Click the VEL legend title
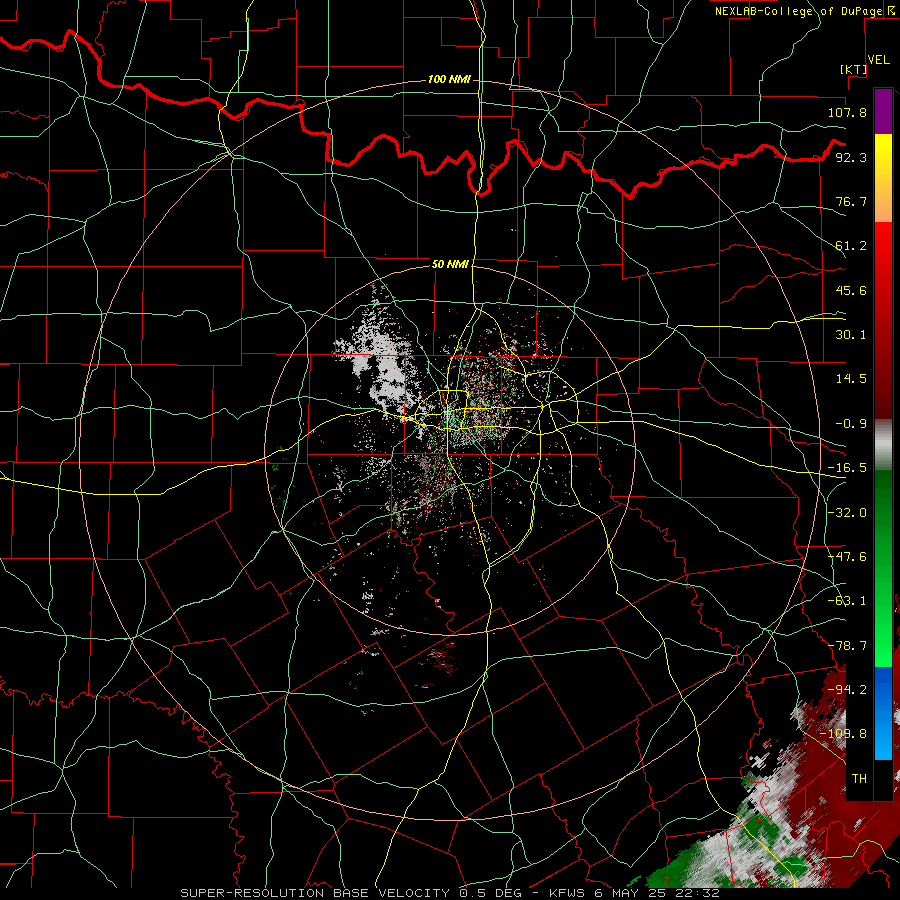Image resolution: width=900 pixels, height=900 pixels. point(878,60)
